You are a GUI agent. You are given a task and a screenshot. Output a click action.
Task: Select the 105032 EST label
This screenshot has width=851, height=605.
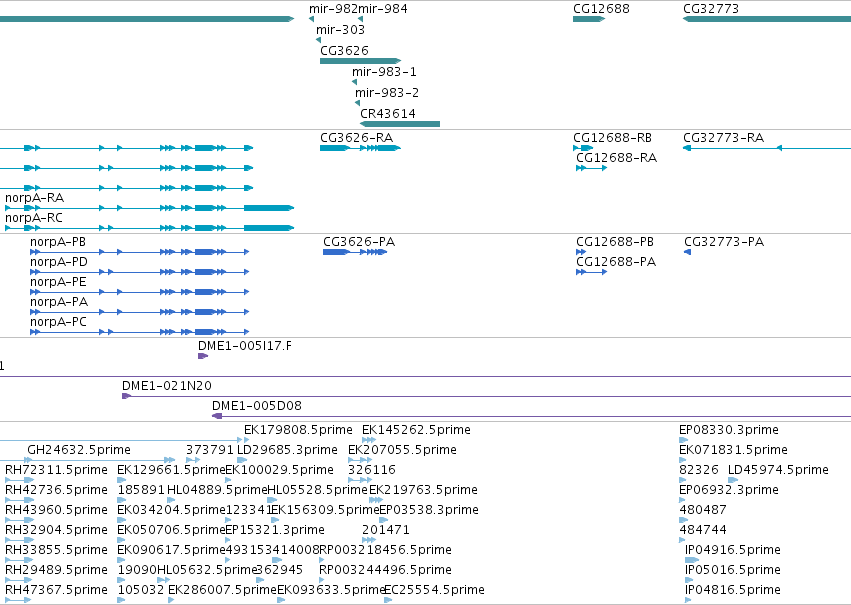coord(141,591)
